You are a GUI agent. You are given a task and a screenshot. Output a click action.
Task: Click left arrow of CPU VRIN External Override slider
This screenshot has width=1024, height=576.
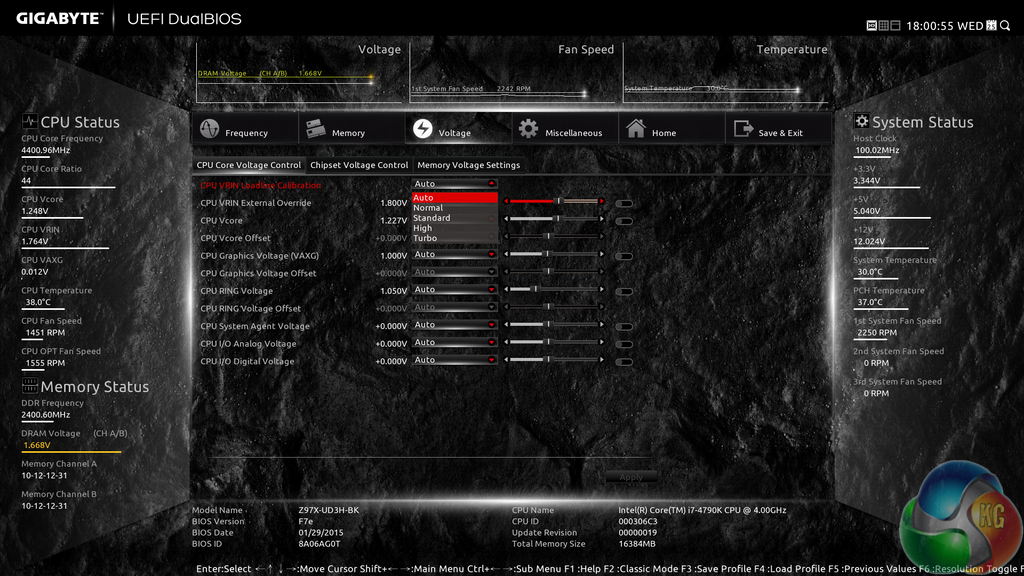[x=506, y=201]
